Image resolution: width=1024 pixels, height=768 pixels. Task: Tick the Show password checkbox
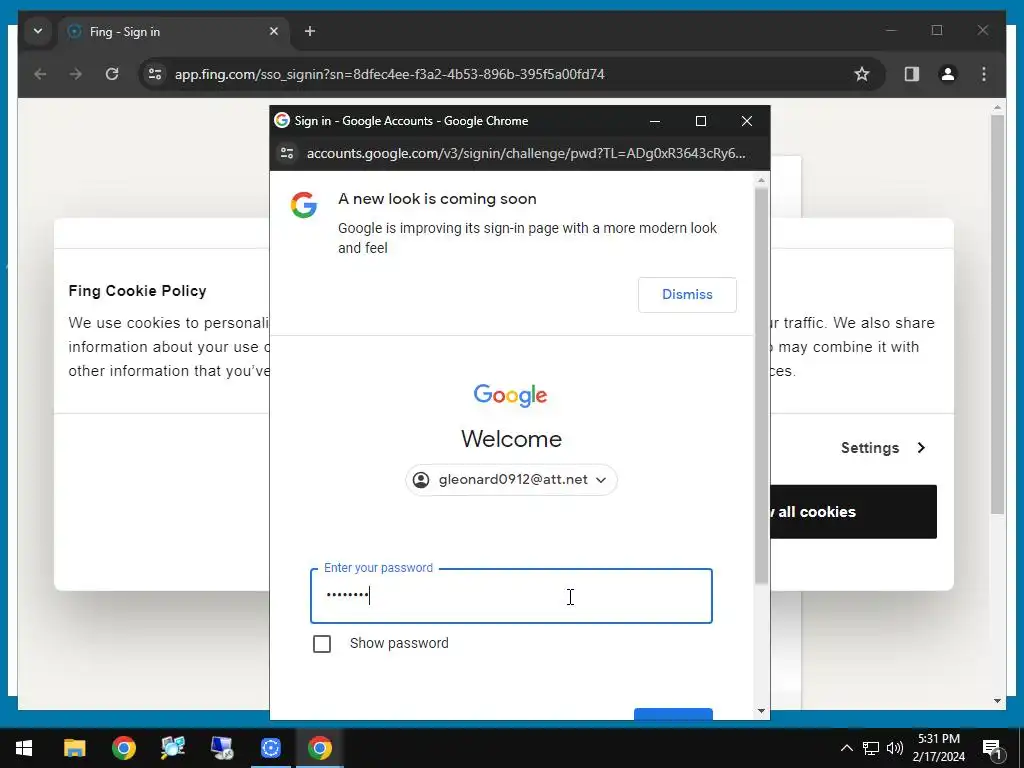(x=322, y=644)
